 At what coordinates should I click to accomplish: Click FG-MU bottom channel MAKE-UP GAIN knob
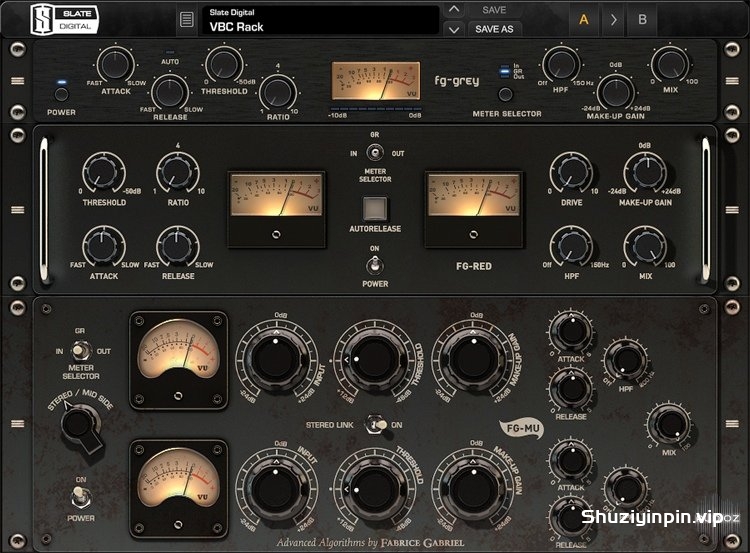point(474,489)
